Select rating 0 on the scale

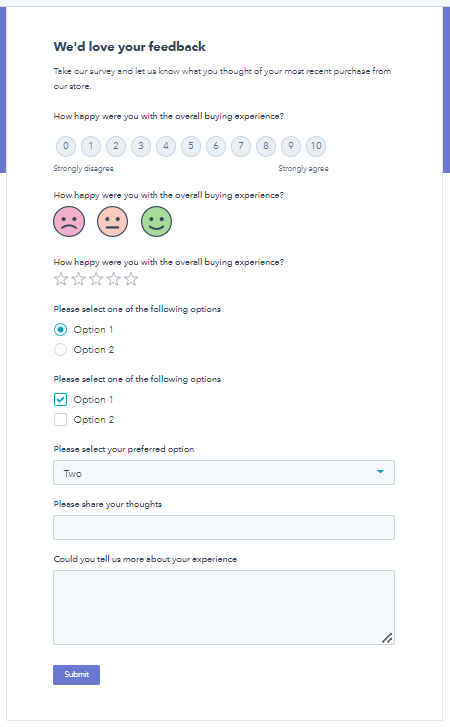click(x=66, y=147)
